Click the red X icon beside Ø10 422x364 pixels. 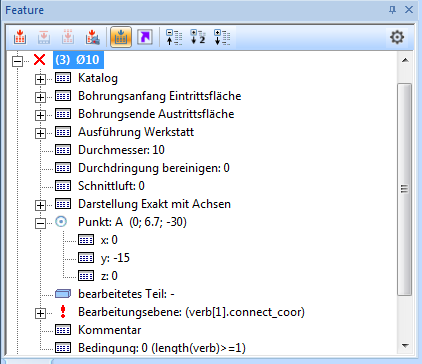[40, 60]
